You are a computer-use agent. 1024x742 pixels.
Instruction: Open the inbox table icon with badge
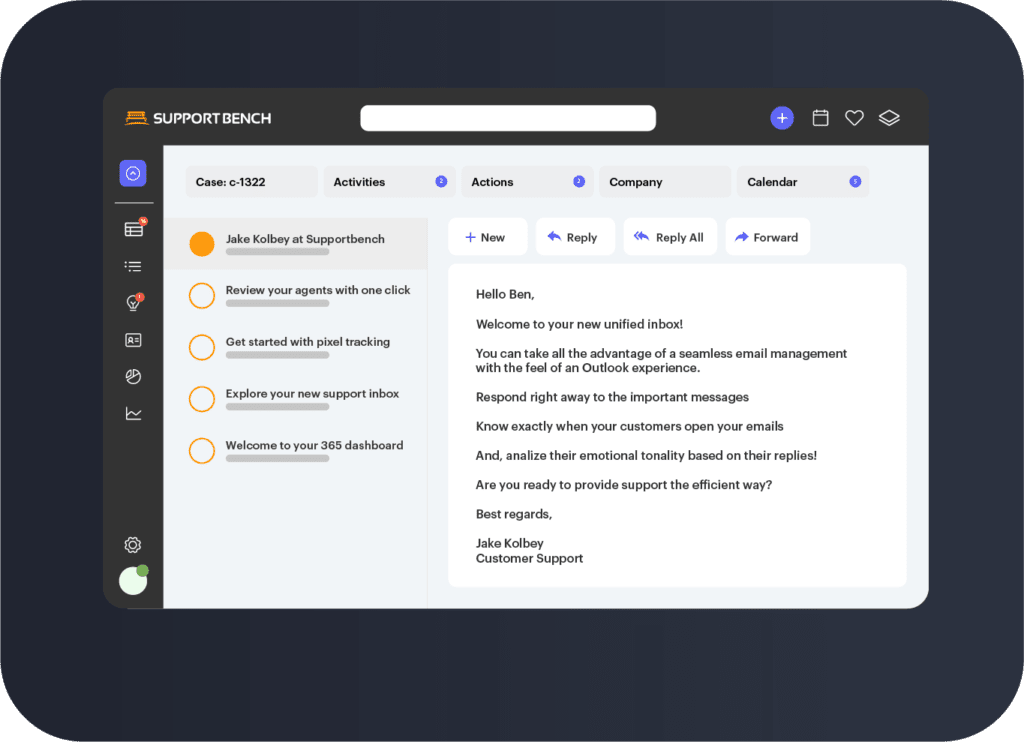click(133, 229)
